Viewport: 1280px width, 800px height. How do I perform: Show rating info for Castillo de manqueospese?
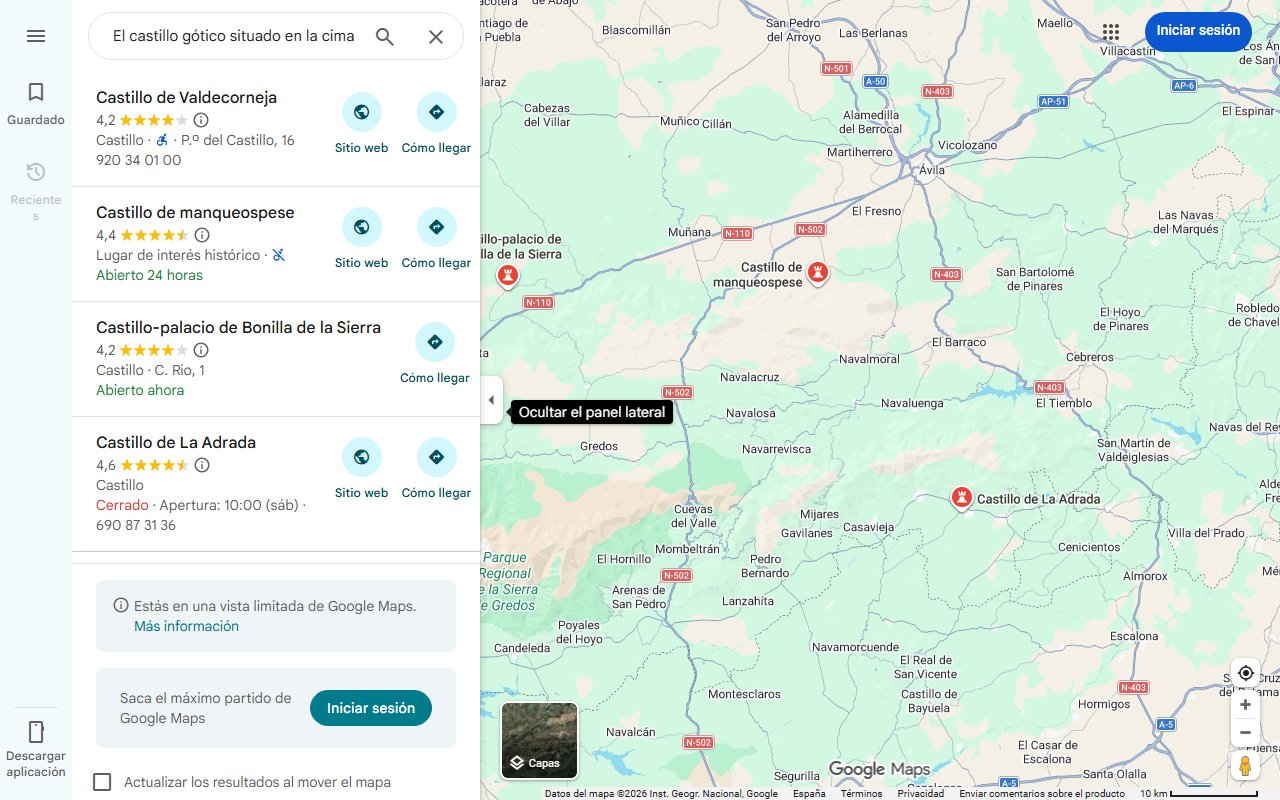click(x=202, y=235)
